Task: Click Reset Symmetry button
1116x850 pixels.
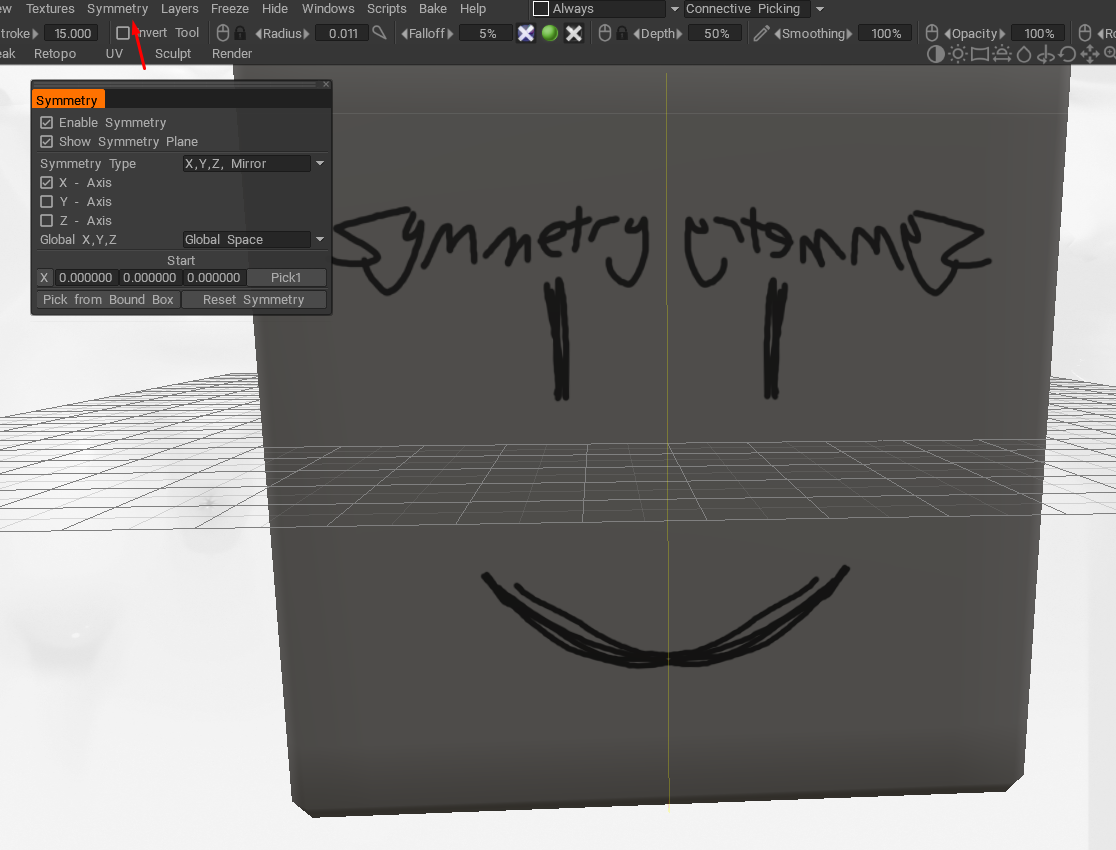Action: coord(253,300)
